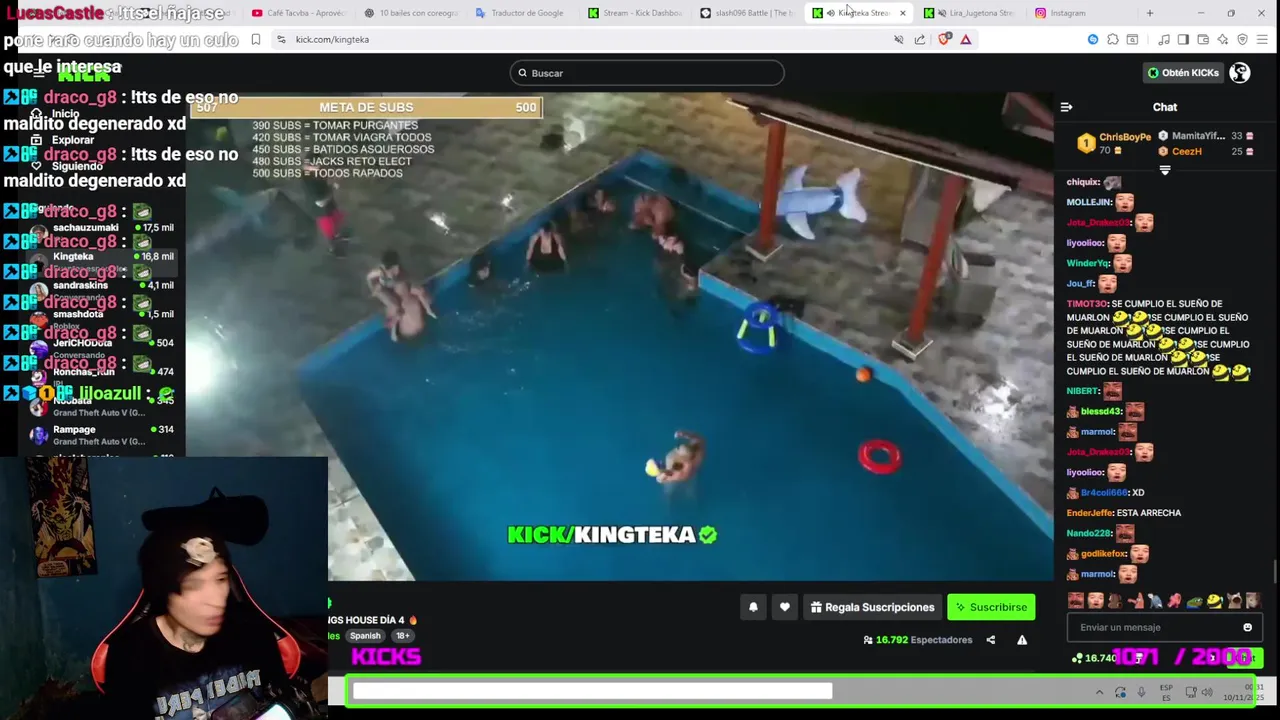Click the share page icon in address bar
The height and width of the screenshot is (720, 1280).
[920, 39]
